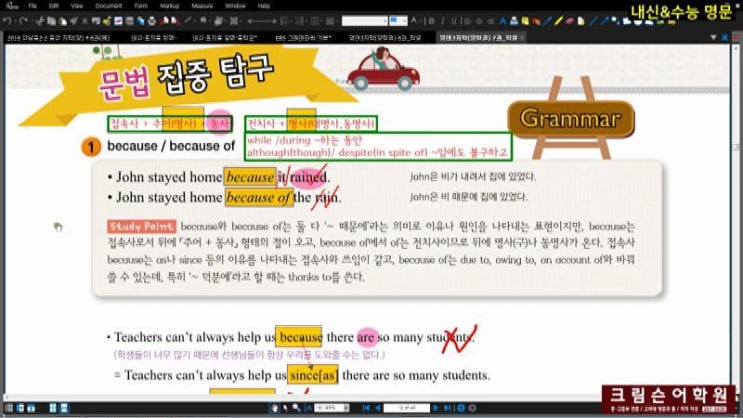Select the blue Line tool
The width and height of the screenshot is (743, 418).
pos(594,21)
